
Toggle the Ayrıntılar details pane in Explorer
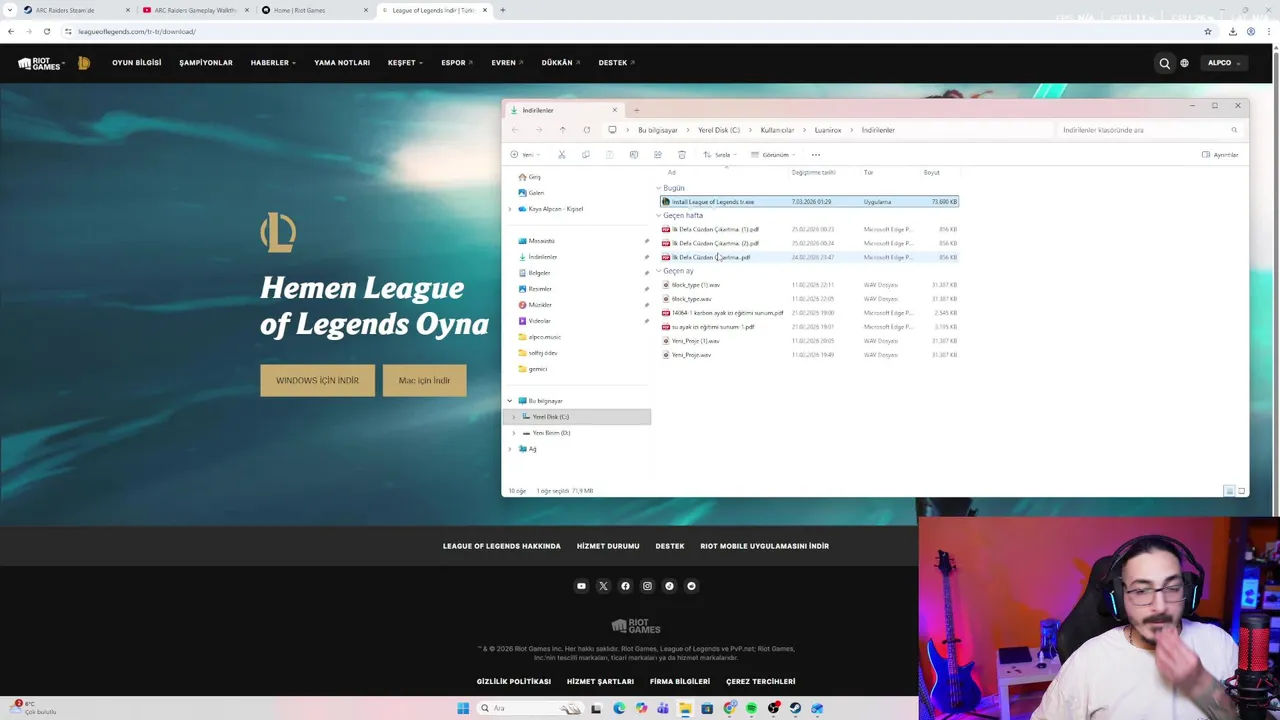(x=1220, y=155)
